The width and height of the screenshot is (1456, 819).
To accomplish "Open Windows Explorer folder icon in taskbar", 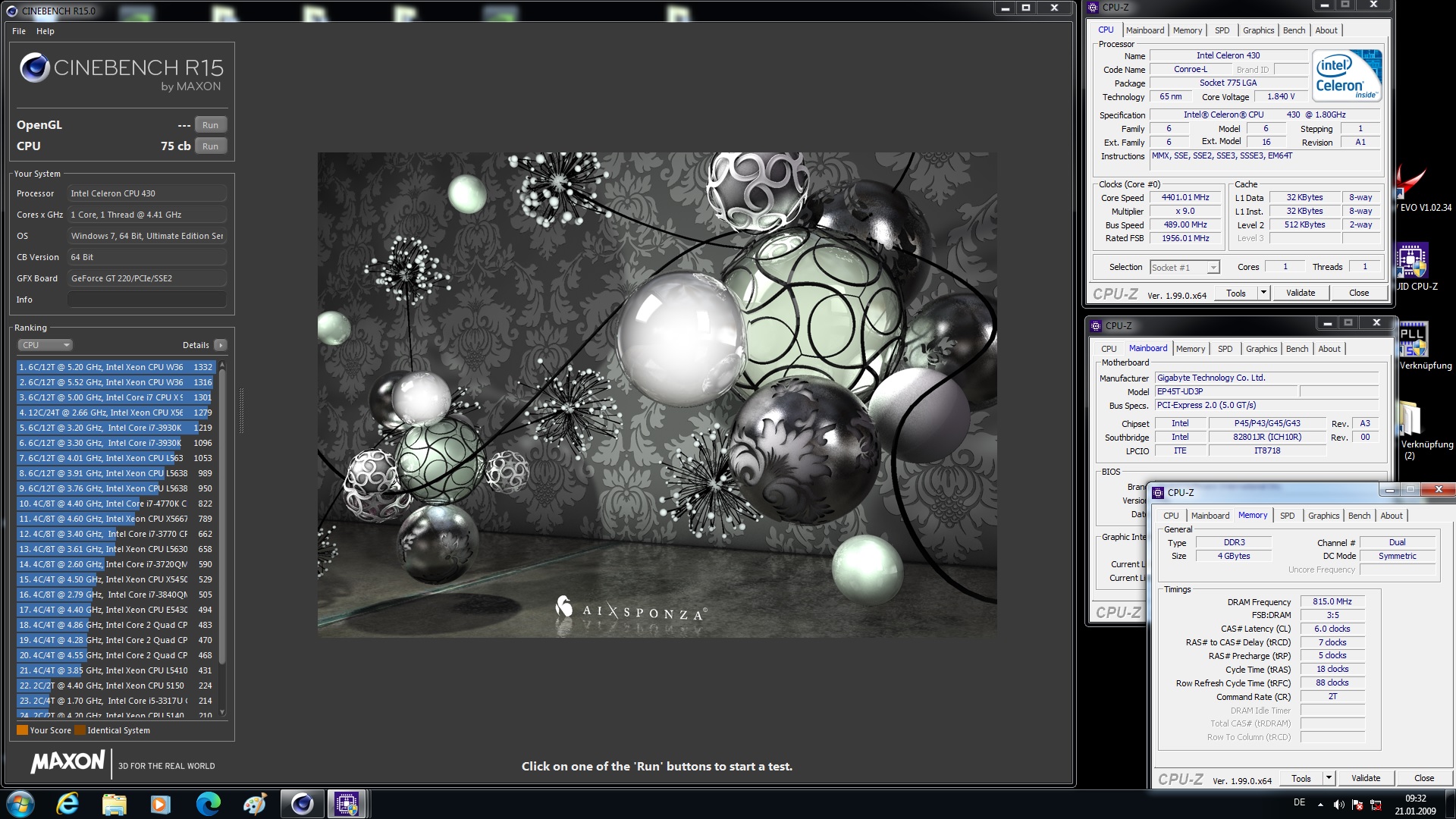I will click(115, 804).
